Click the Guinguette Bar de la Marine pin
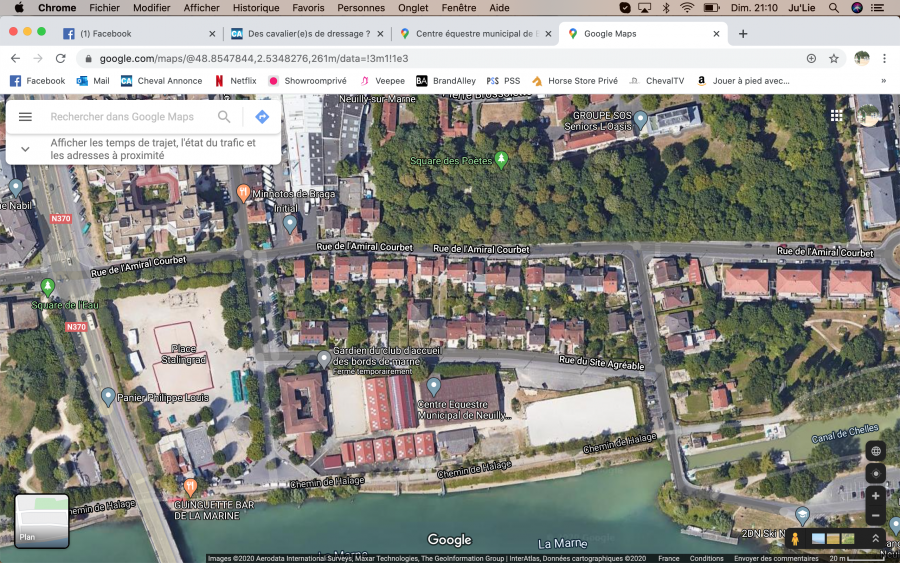Image resolution: width=900 pixels, height=563 pixels. [x=190, y=487]
